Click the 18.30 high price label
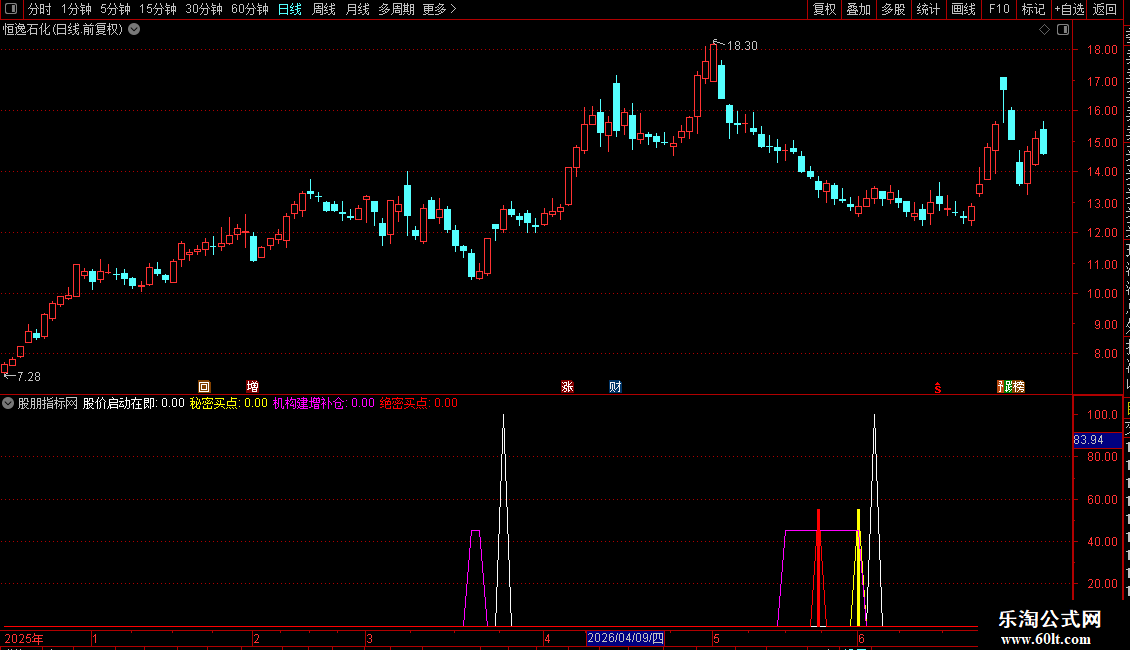 click(742, 46)
